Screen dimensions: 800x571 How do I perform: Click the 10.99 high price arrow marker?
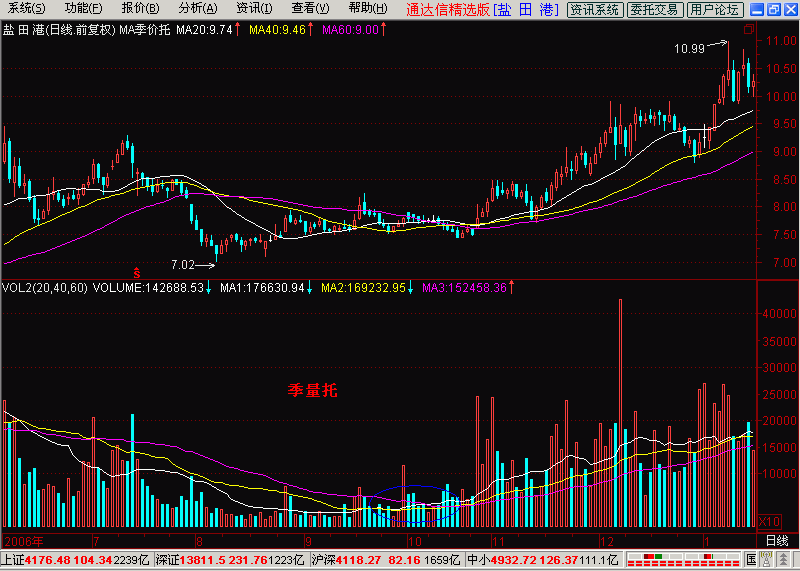click(x=700, y=48)
